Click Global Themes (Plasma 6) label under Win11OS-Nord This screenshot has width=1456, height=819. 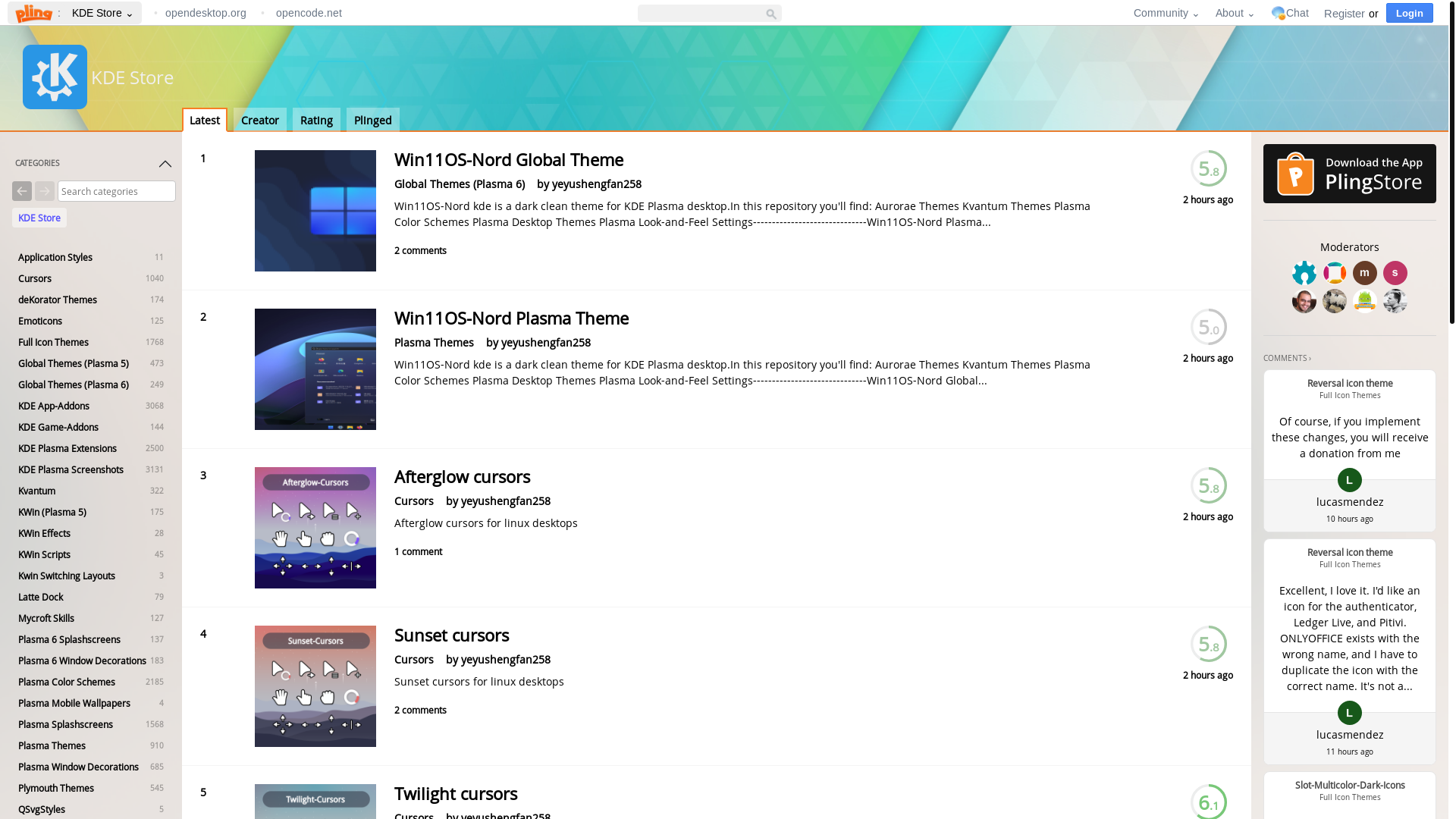point(460,184)
